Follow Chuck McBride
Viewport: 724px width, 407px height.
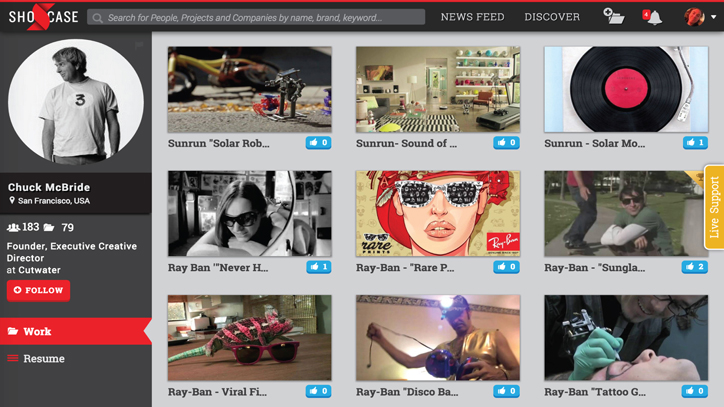pyautogui.click(x=38, y=291)
